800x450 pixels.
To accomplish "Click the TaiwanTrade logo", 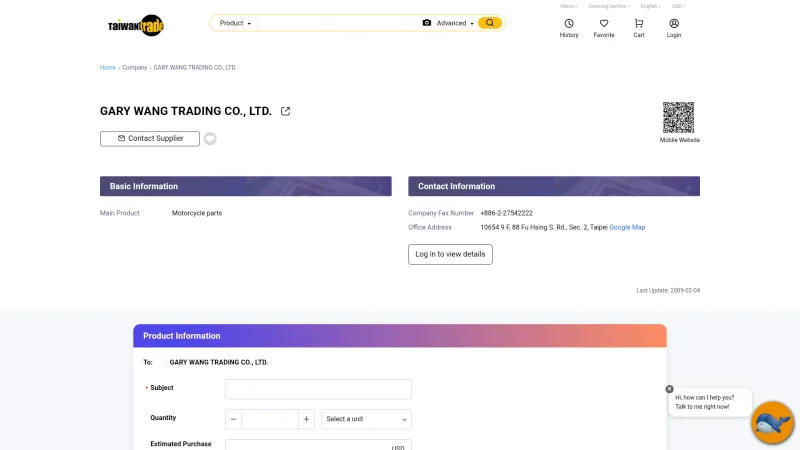I will [136, 25].
